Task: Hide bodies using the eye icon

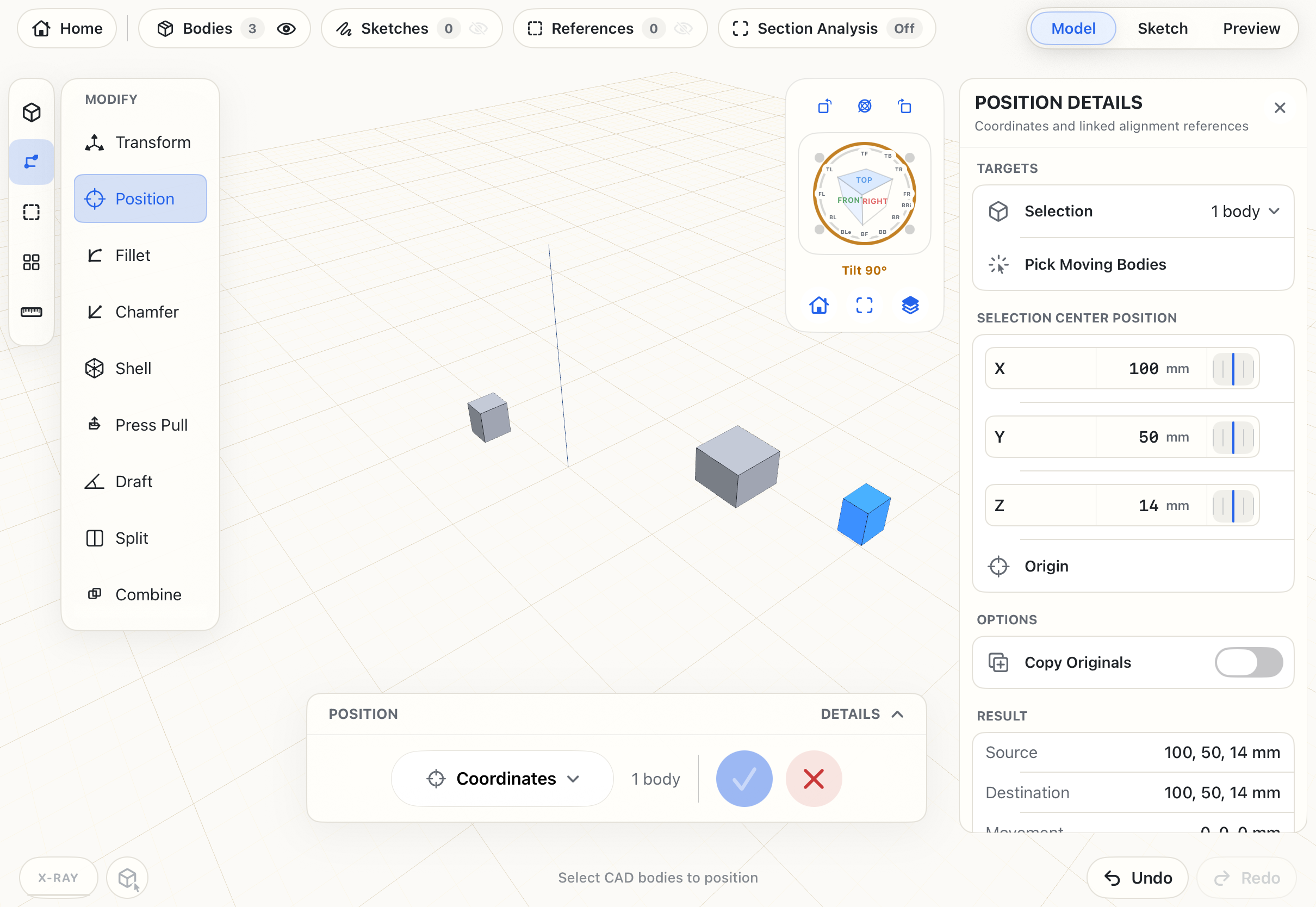Action: tap(287, 28)
